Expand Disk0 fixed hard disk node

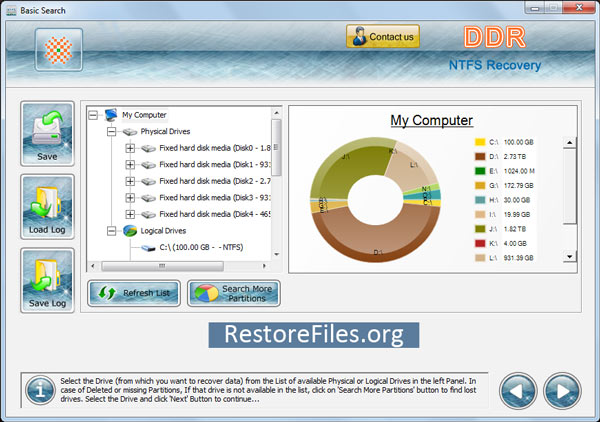pos(130,148)
